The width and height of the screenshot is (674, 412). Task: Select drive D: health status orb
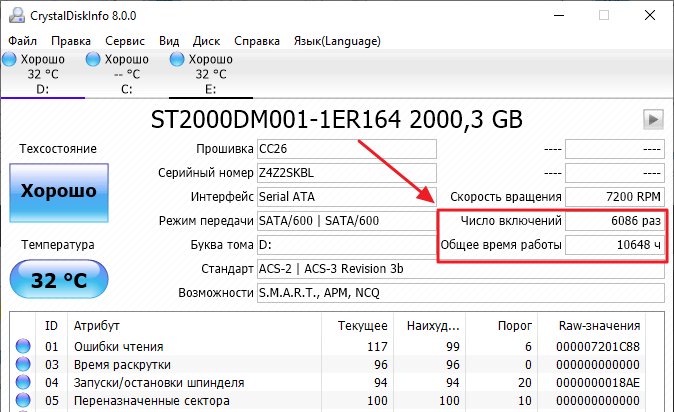coord(10,60)
